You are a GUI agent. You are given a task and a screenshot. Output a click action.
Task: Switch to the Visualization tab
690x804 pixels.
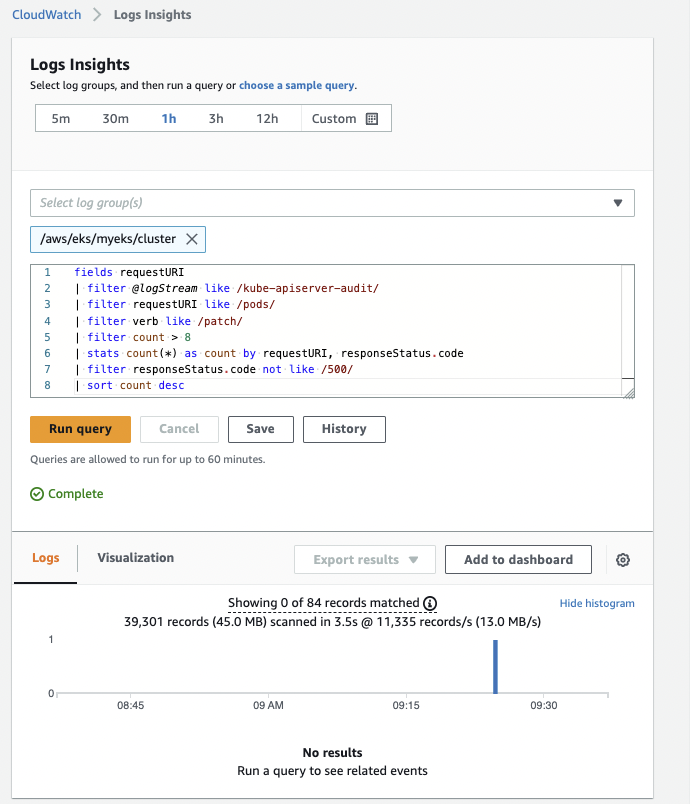(136, 558)
